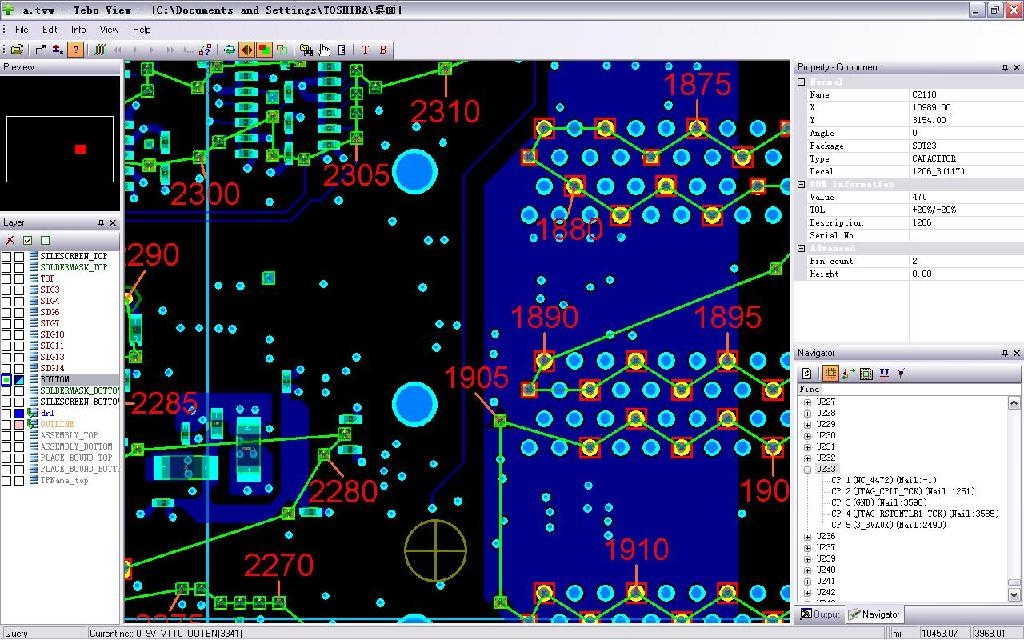Open a file using the Open toolbar icon

(18, 49)
